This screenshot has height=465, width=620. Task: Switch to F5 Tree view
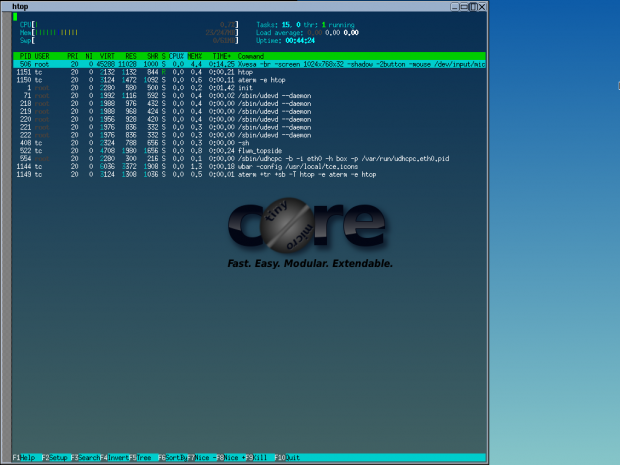pos(141,457)
